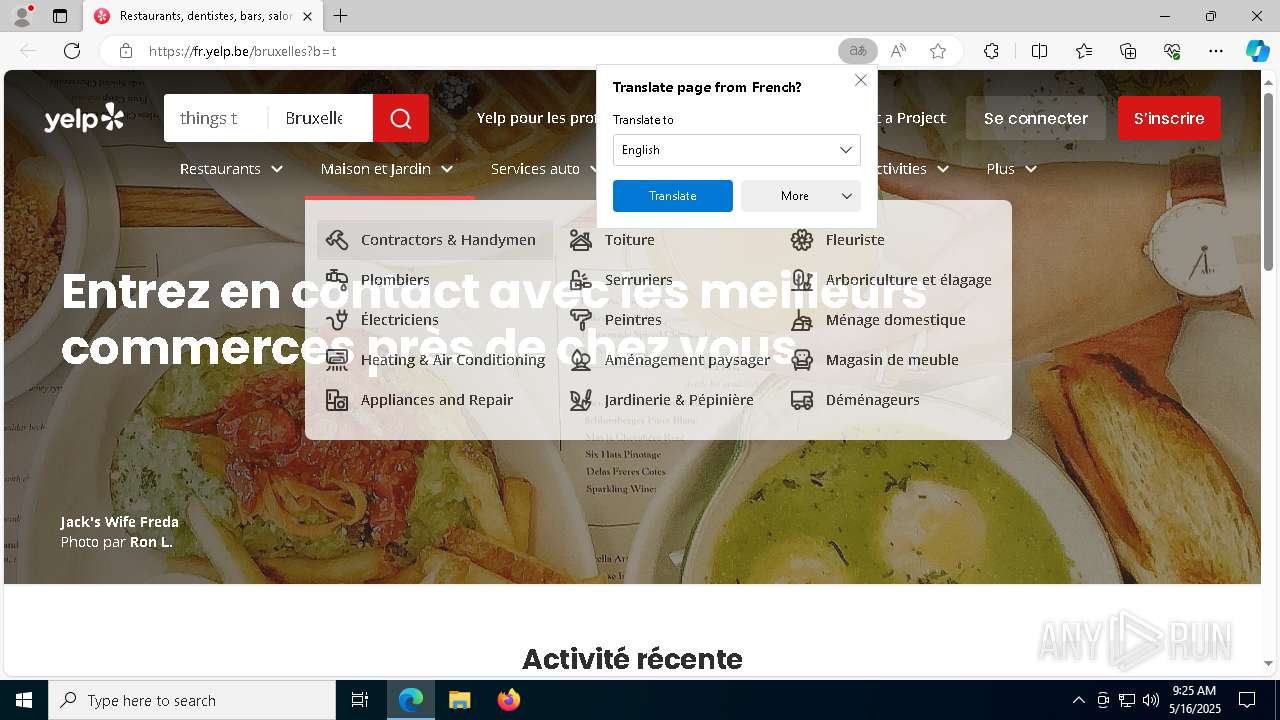Open a new browser tab
The height and width of the screenshot is (720, 1280).
click(341, 16)
